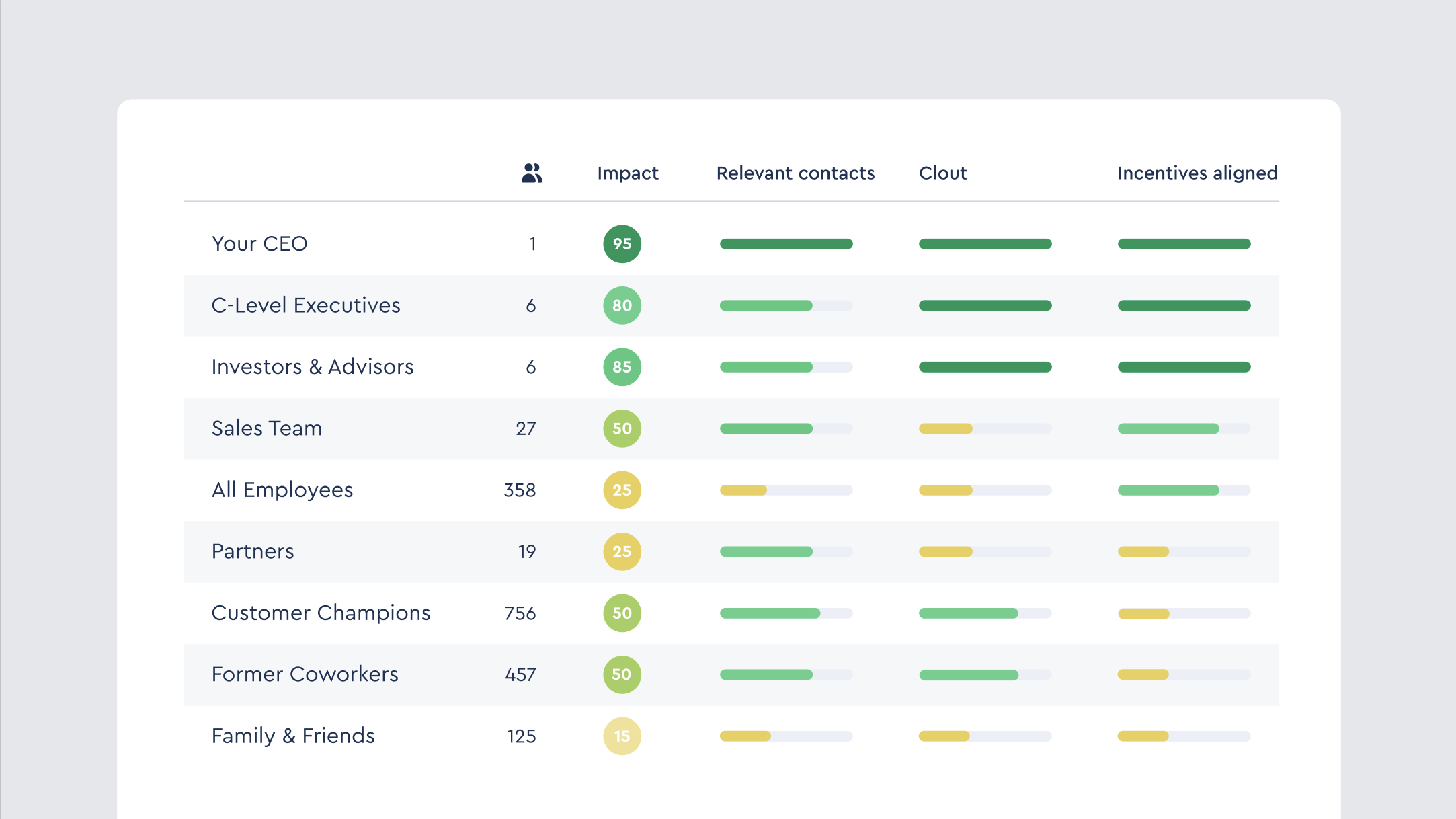
Task: Select the Former Coworkers row label
Action: [305, 674]
